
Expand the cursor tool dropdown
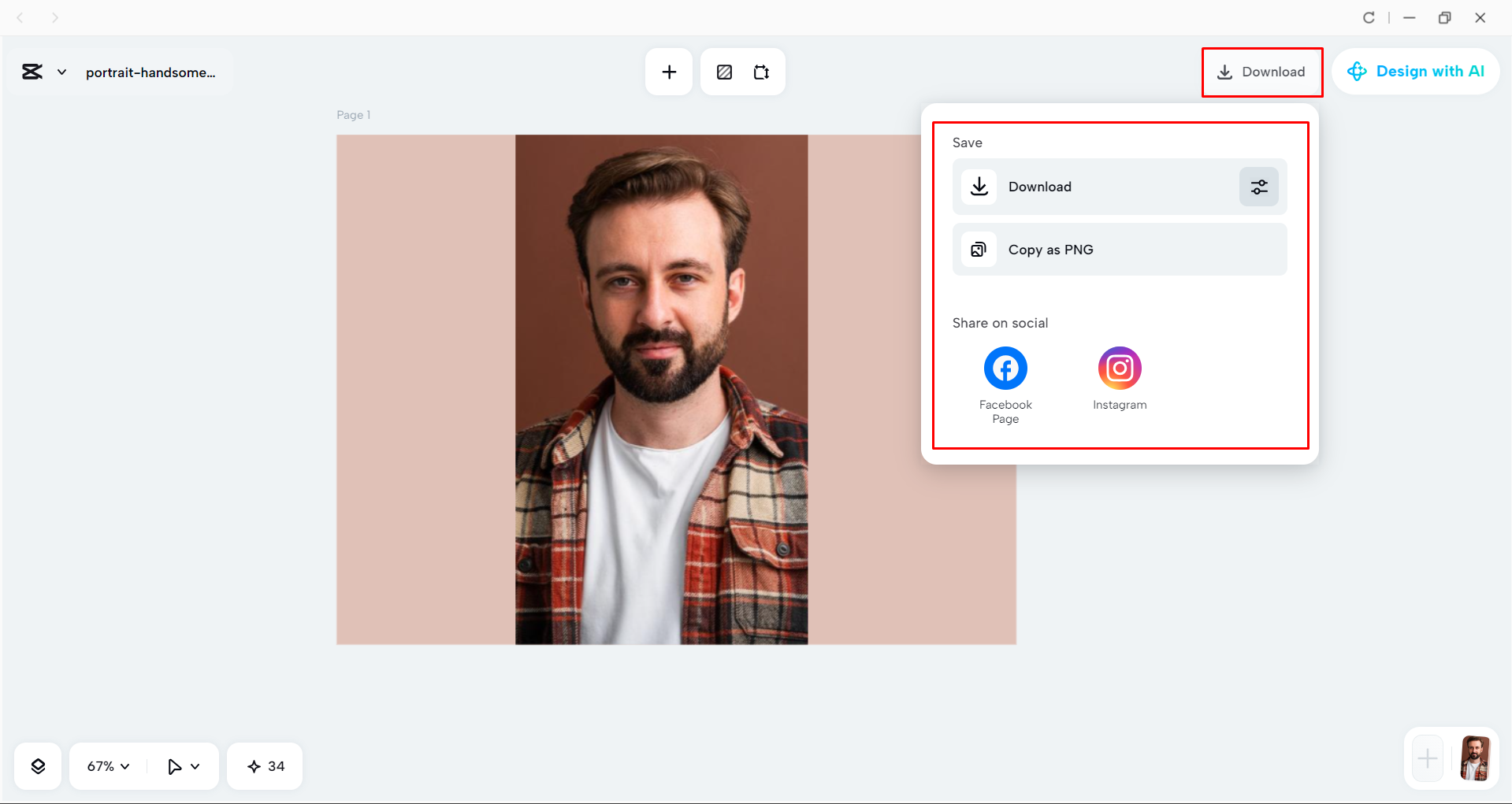coord(183,765)
